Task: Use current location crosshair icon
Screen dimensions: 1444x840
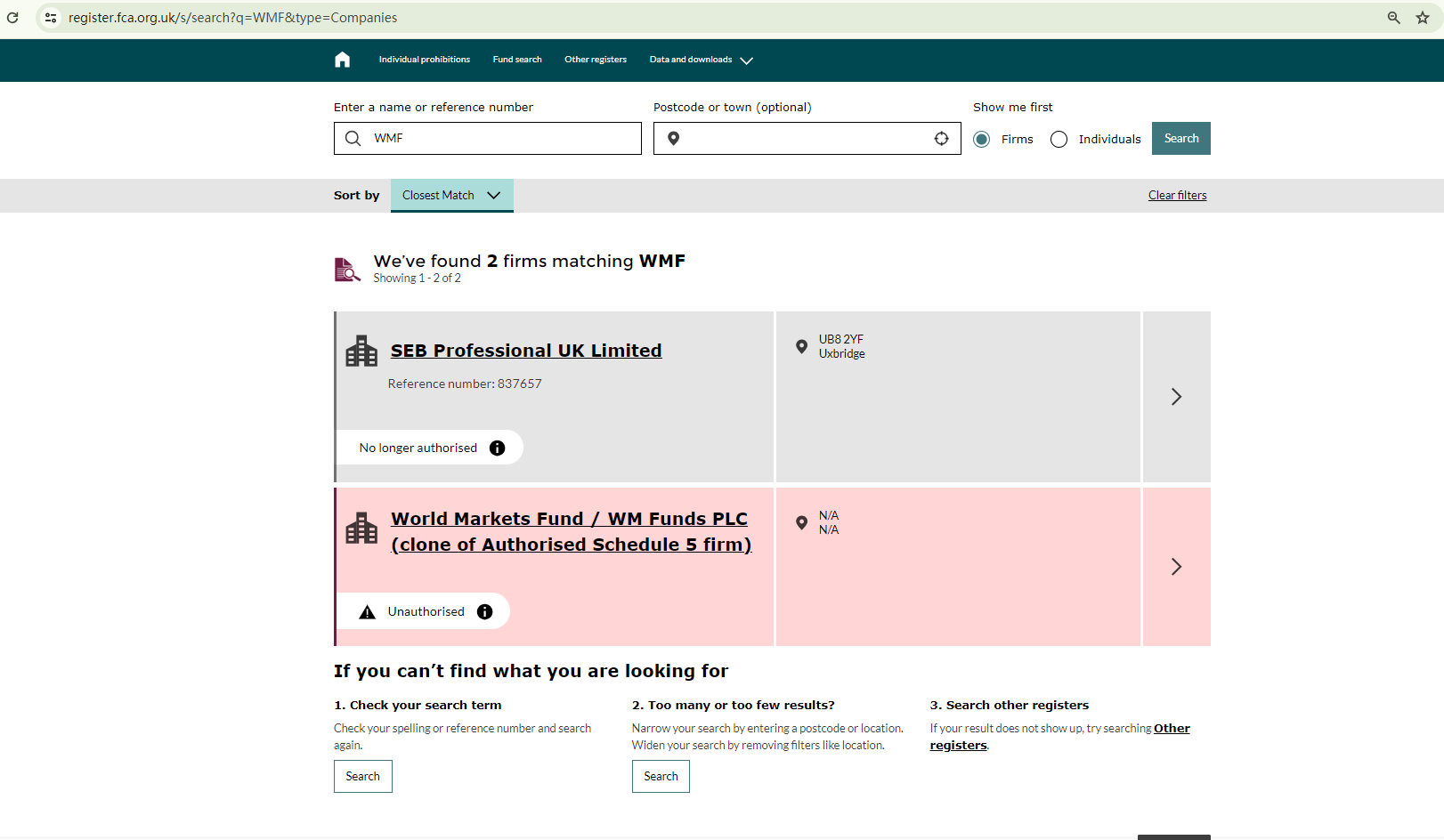Action: click(941, 138)
